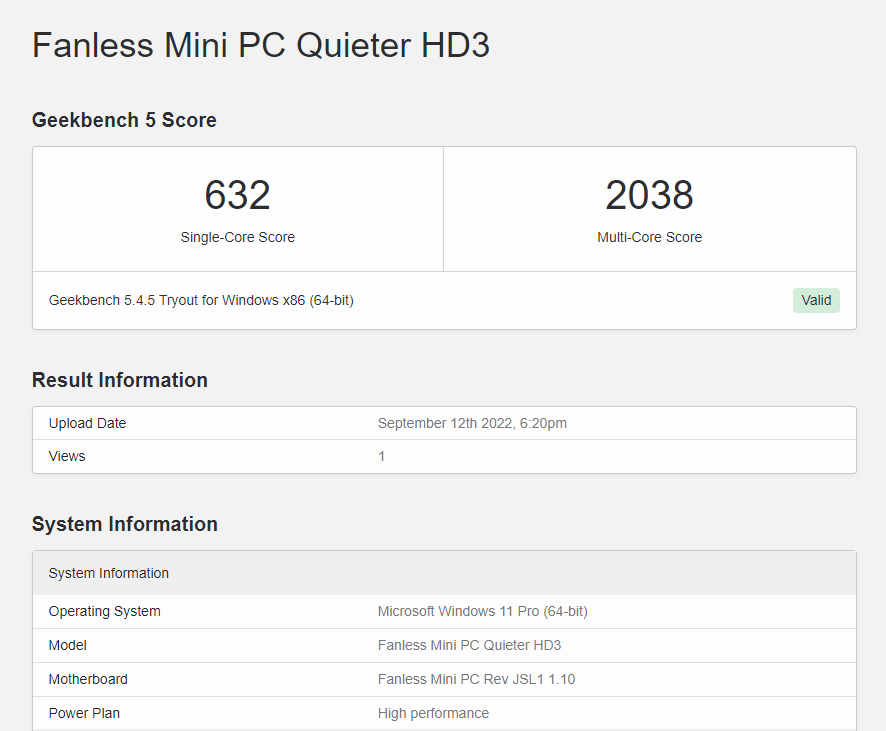Select the September 12th 2022, 6:20pm value
The image size is (886, 731).
472,423
